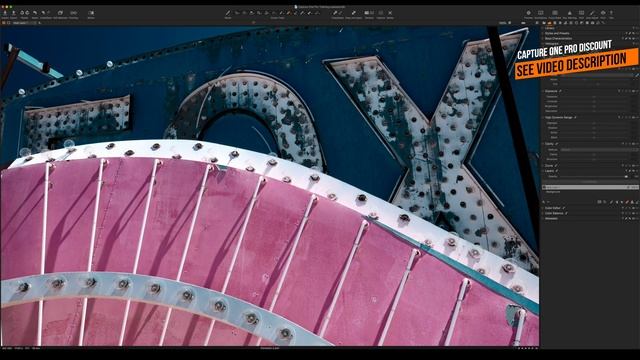Expand the Histogram tool

(x=542, y=43)
